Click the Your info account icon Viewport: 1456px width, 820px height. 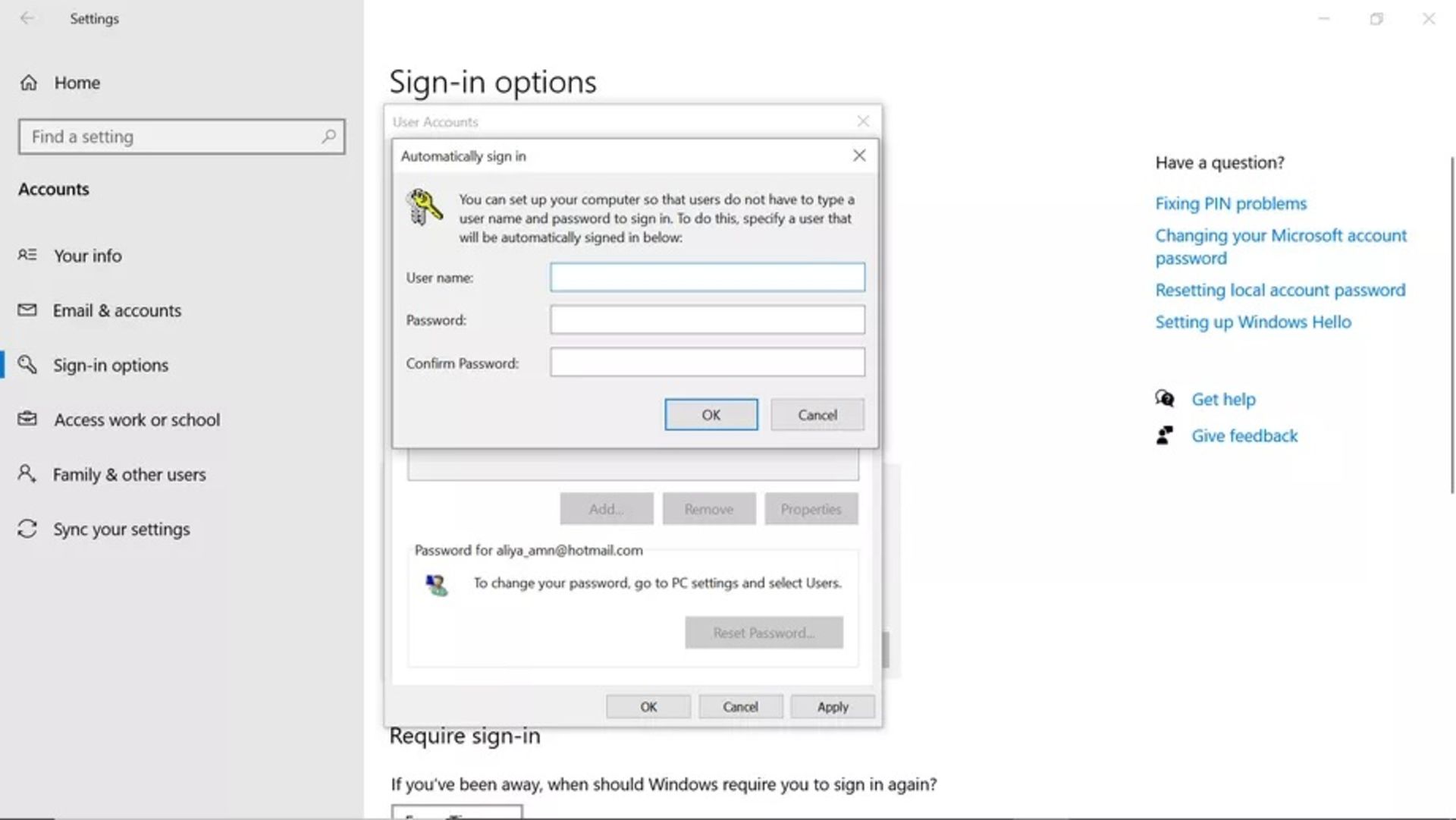28,255
